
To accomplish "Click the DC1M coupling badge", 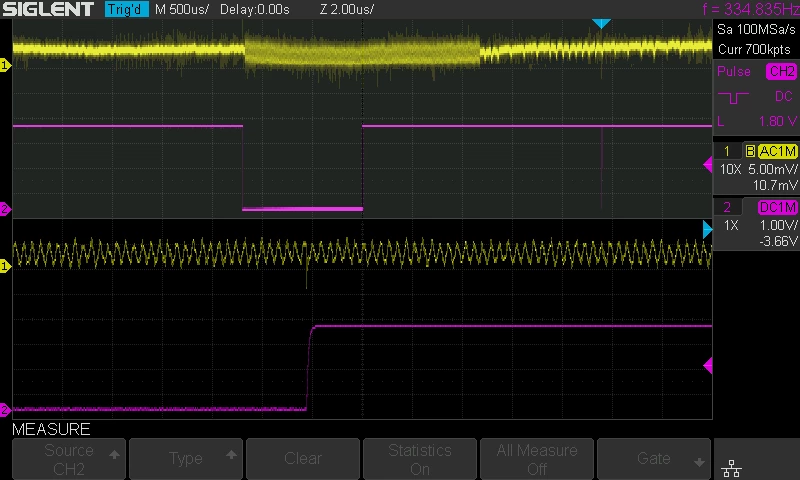I will (777, 208).
